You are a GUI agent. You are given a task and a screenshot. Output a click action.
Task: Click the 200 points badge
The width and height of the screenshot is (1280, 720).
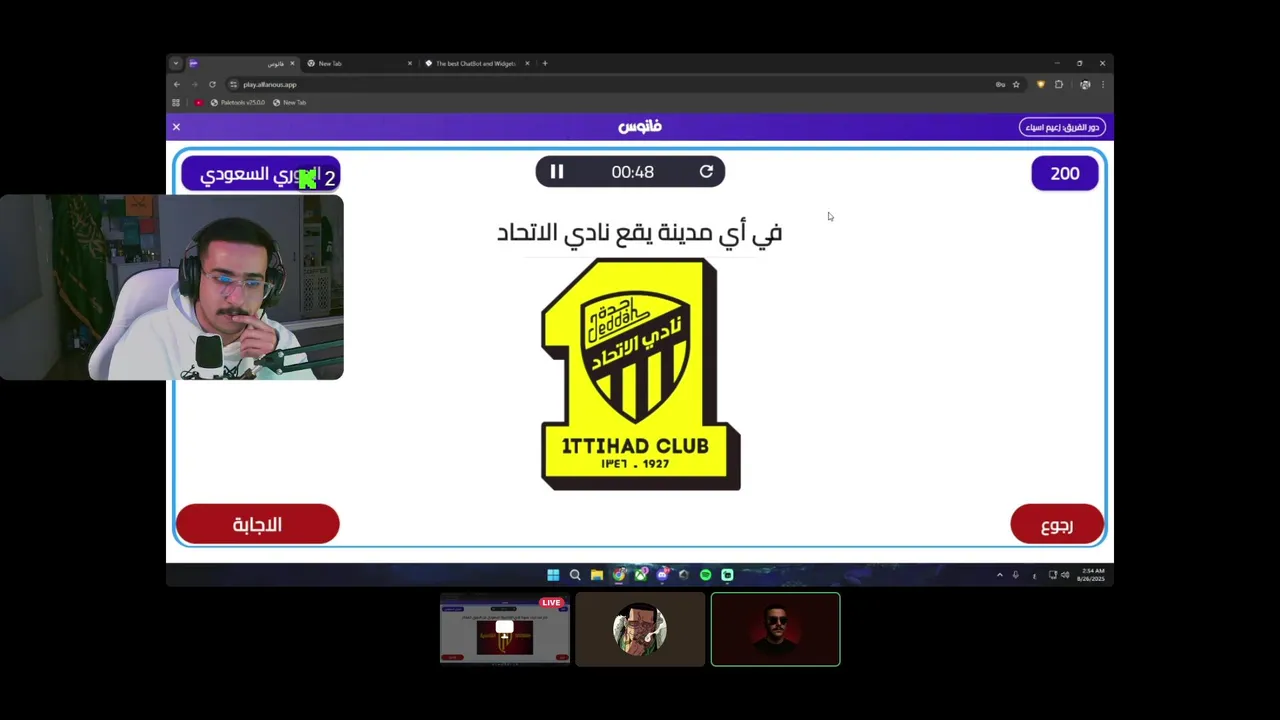click(1065, 173)
